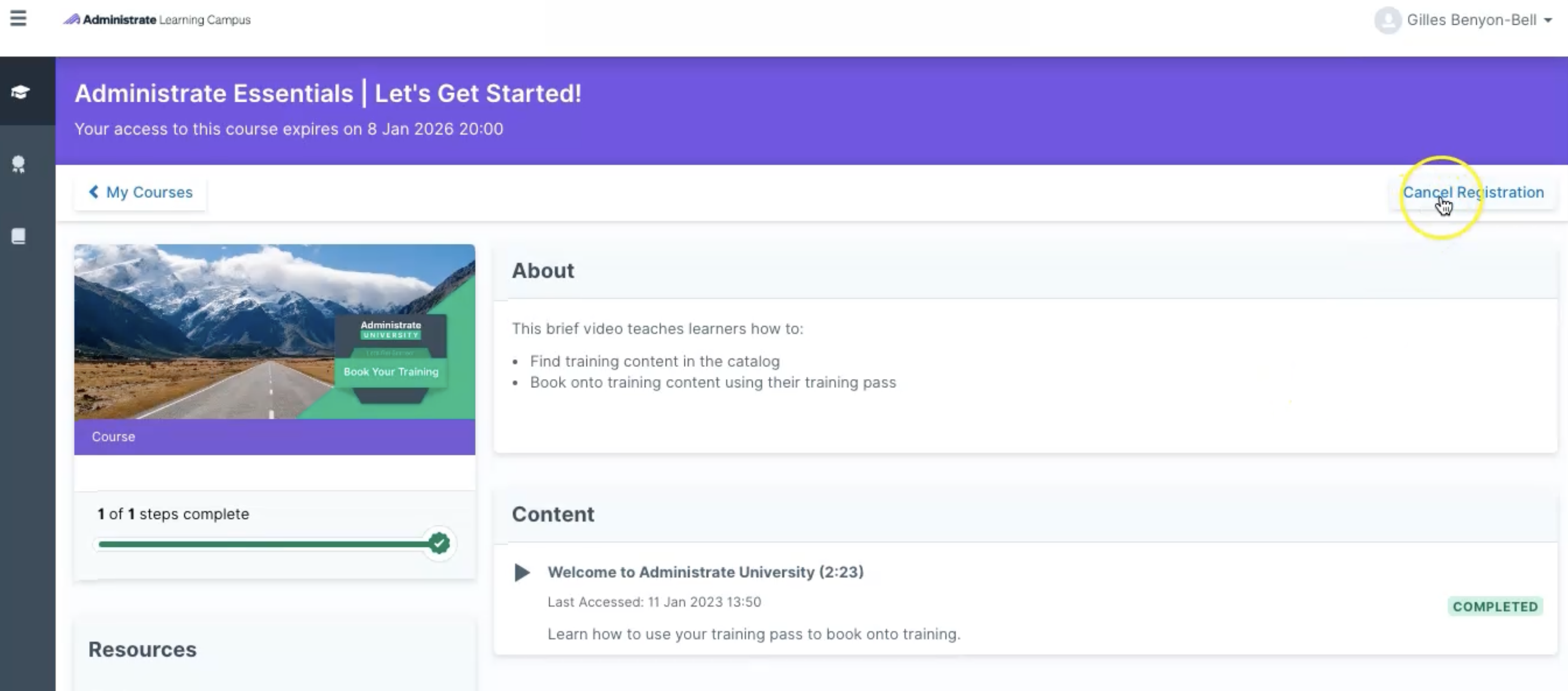Open the award ribbon achievements sidebar icon
The image size is (1568, 691).
(x=19, y=164)
